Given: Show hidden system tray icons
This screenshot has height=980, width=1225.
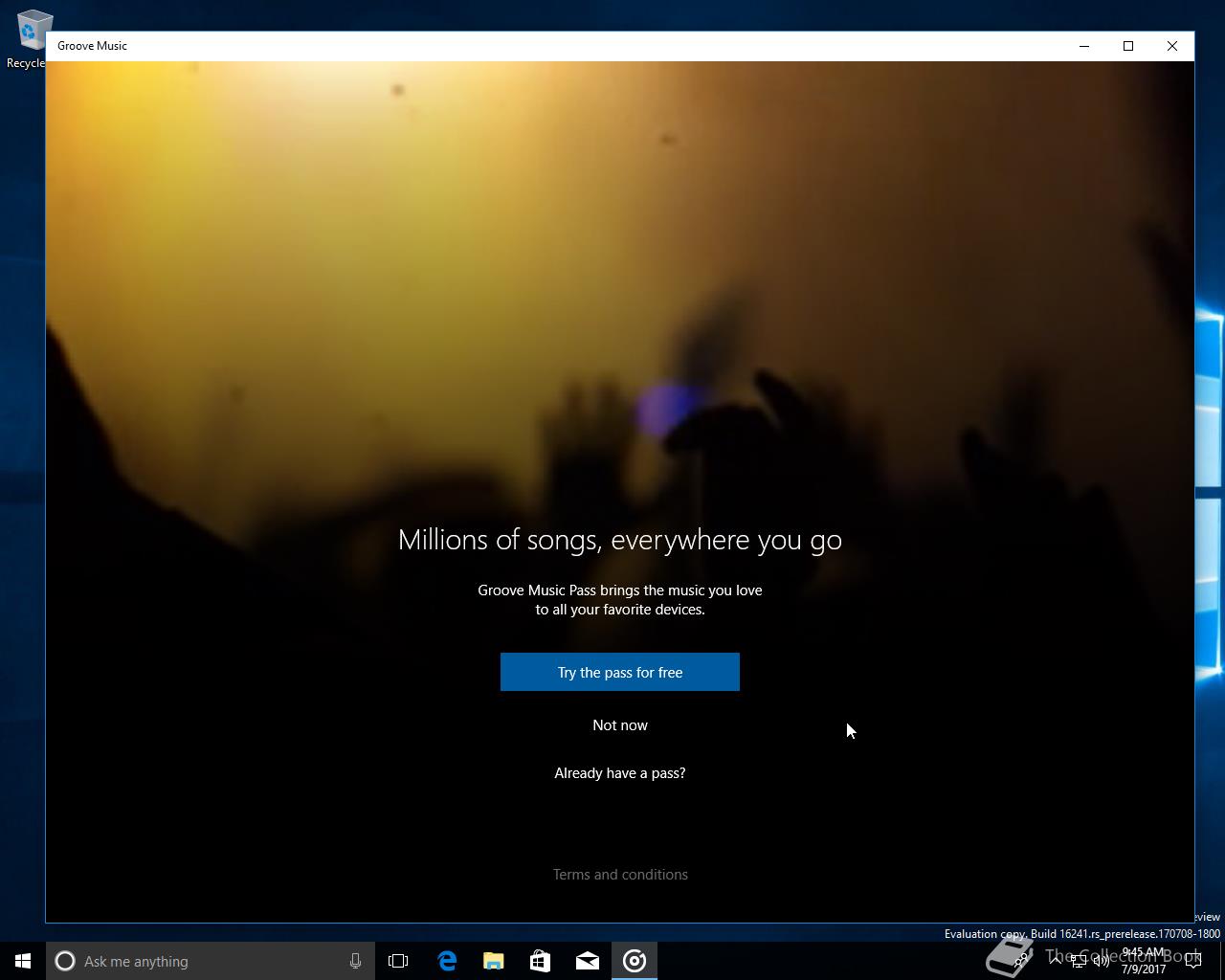Looking at the screenshot, I should pyautogui.click(x=1056, y=961).
